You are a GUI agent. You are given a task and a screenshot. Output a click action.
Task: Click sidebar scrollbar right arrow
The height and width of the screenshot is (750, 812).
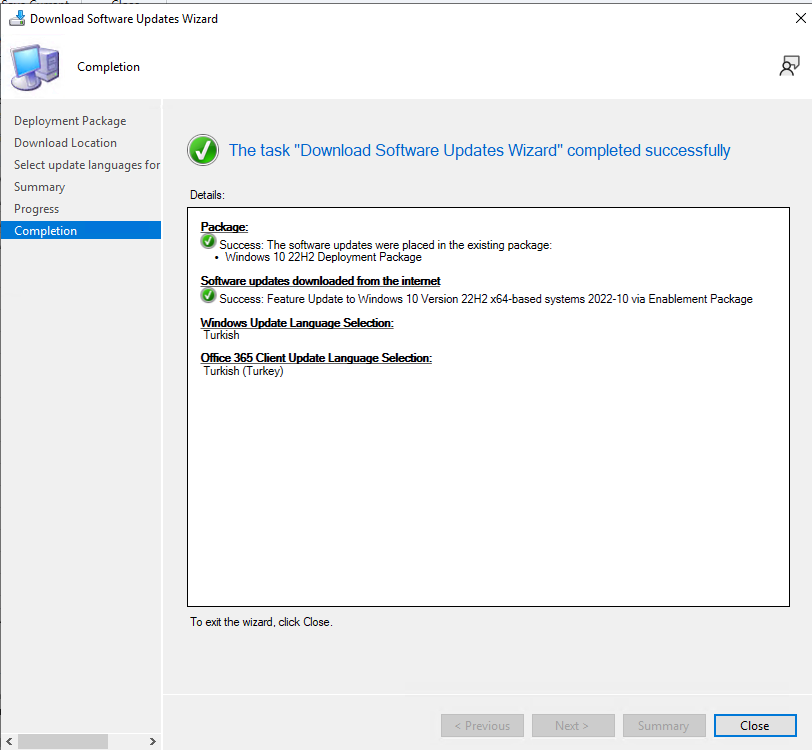tap(152, 741)
